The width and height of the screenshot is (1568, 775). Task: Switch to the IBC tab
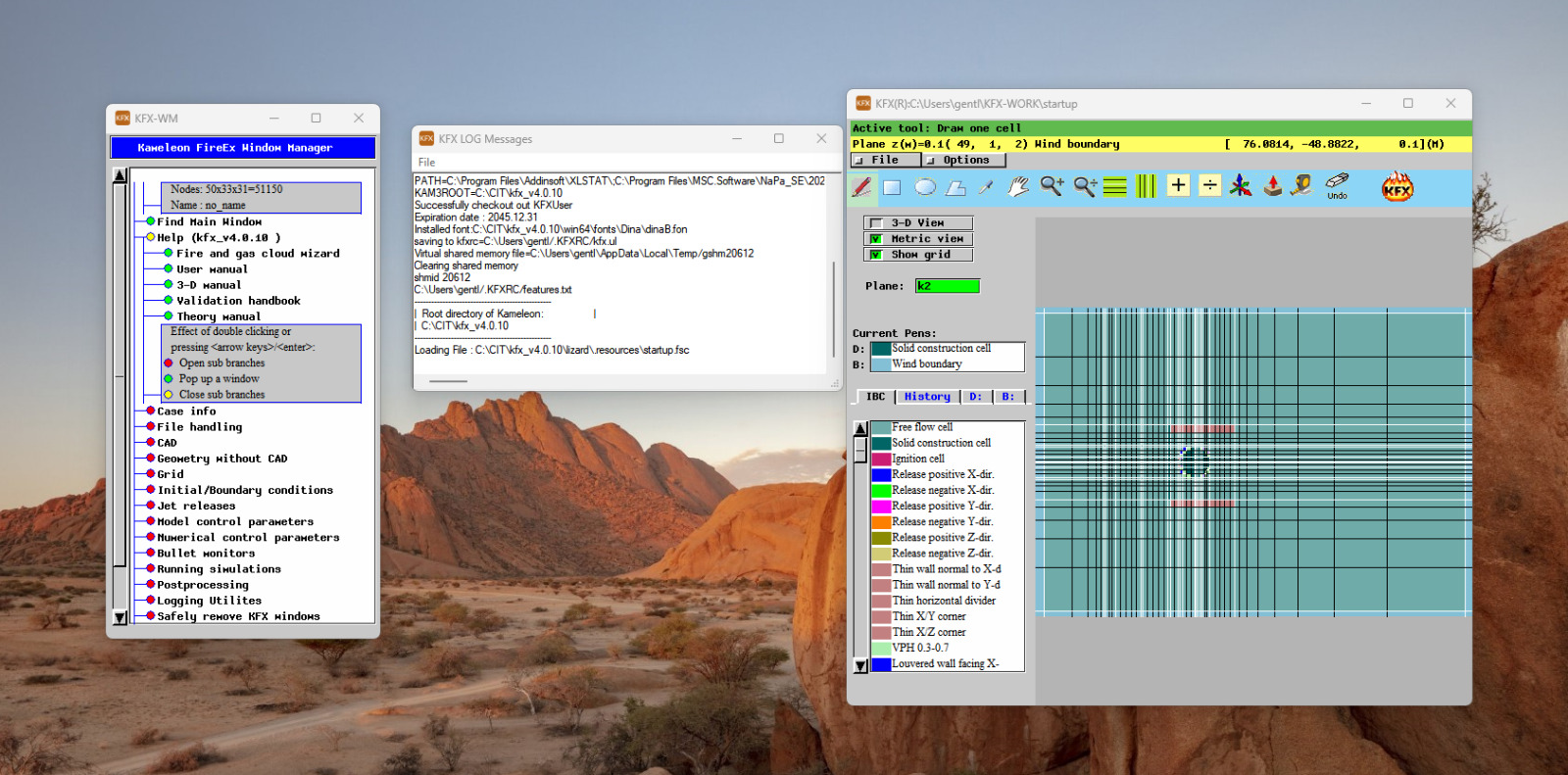[x=875, y=397]
